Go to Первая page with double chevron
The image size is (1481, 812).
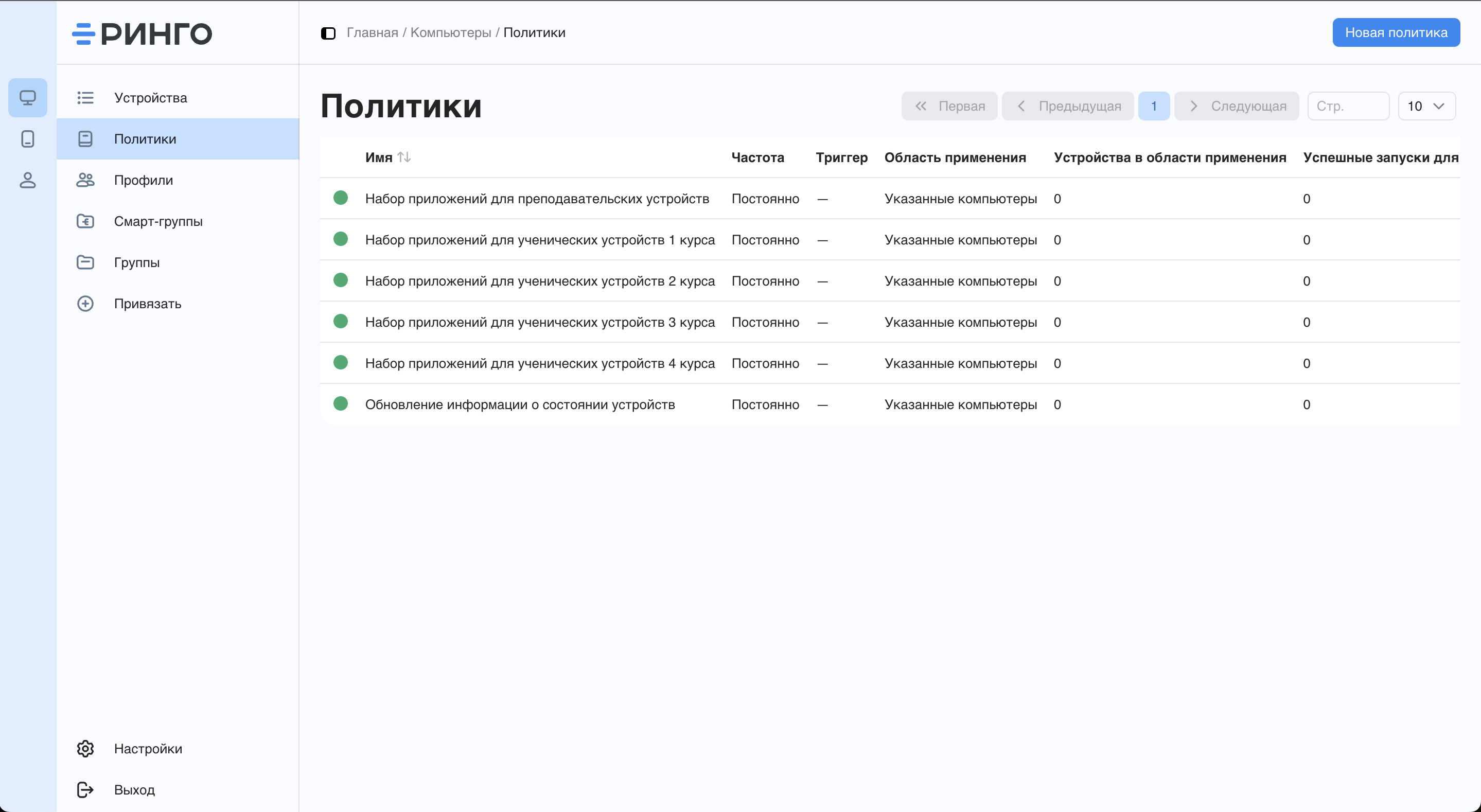pyautogui.click(x=949, y=107)
